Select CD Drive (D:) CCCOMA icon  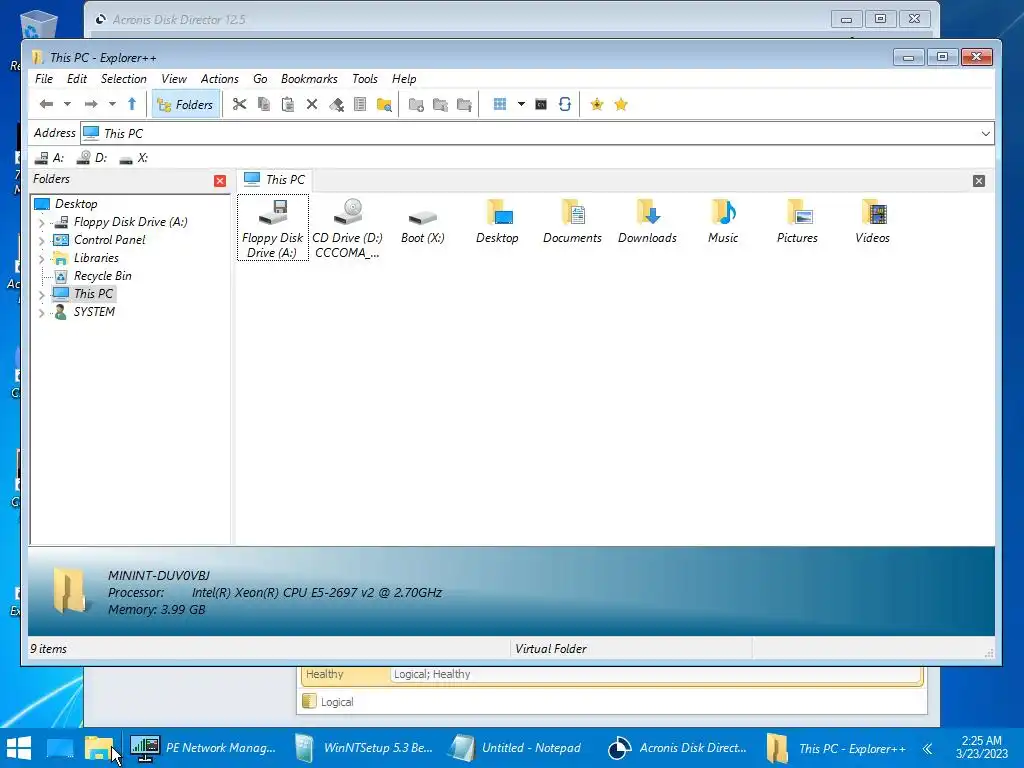point(347,228)
